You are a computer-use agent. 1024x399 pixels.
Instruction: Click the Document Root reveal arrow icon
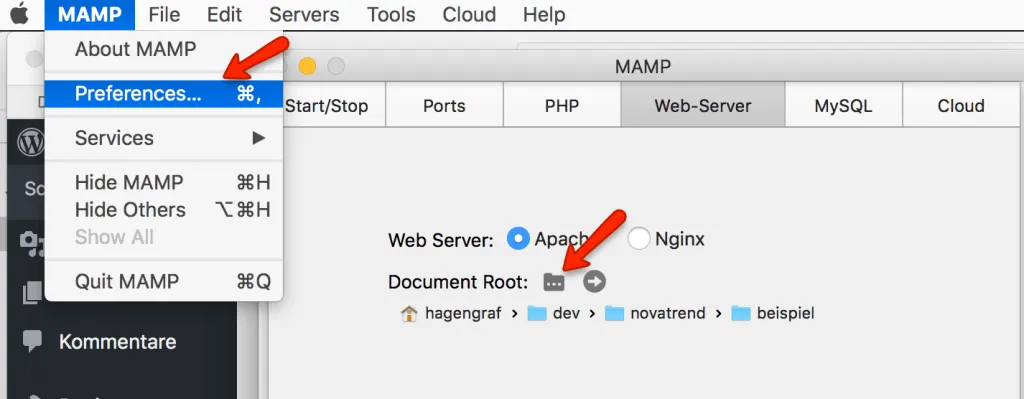[594, 282]
